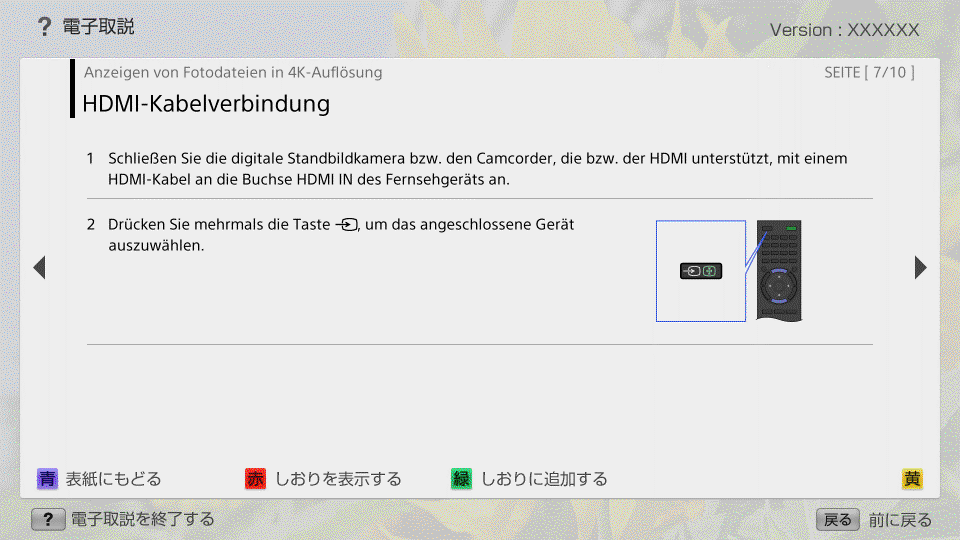Click the enlarged input button illustration
Image resolution: width=960 pixels, height=540 pixels.
point(701,271)
